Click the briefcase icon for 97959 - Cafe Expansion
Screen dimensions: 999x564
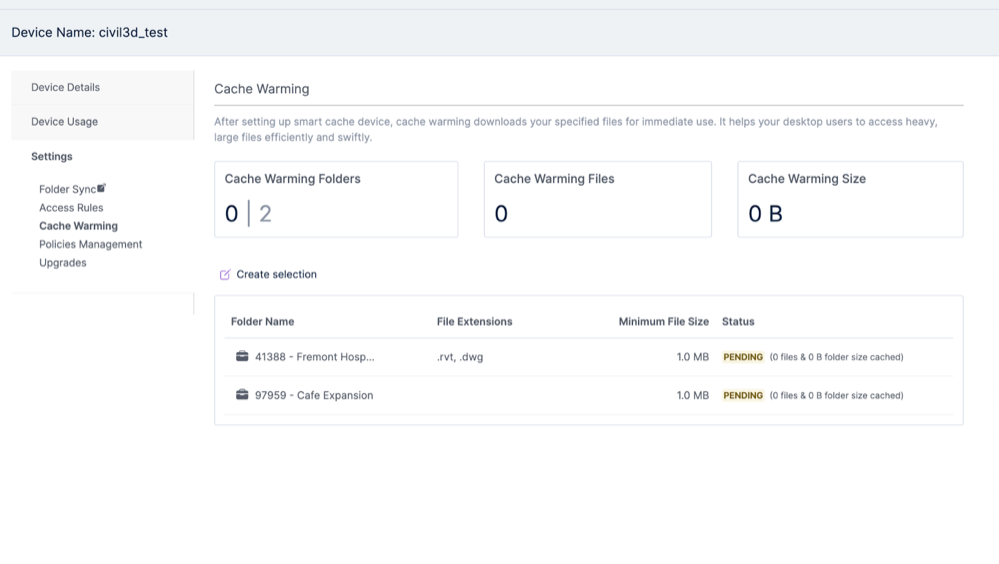(242, 394)
